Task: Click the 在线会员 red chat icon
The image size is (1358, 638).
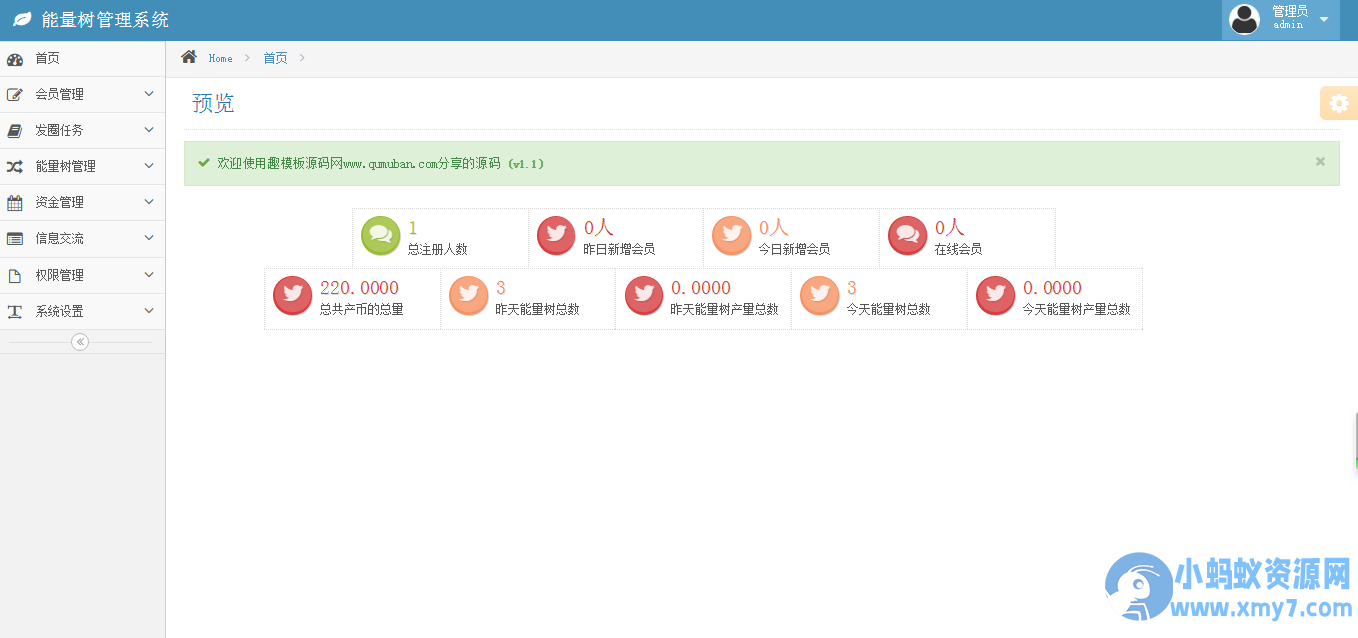Action: point(908,236)
